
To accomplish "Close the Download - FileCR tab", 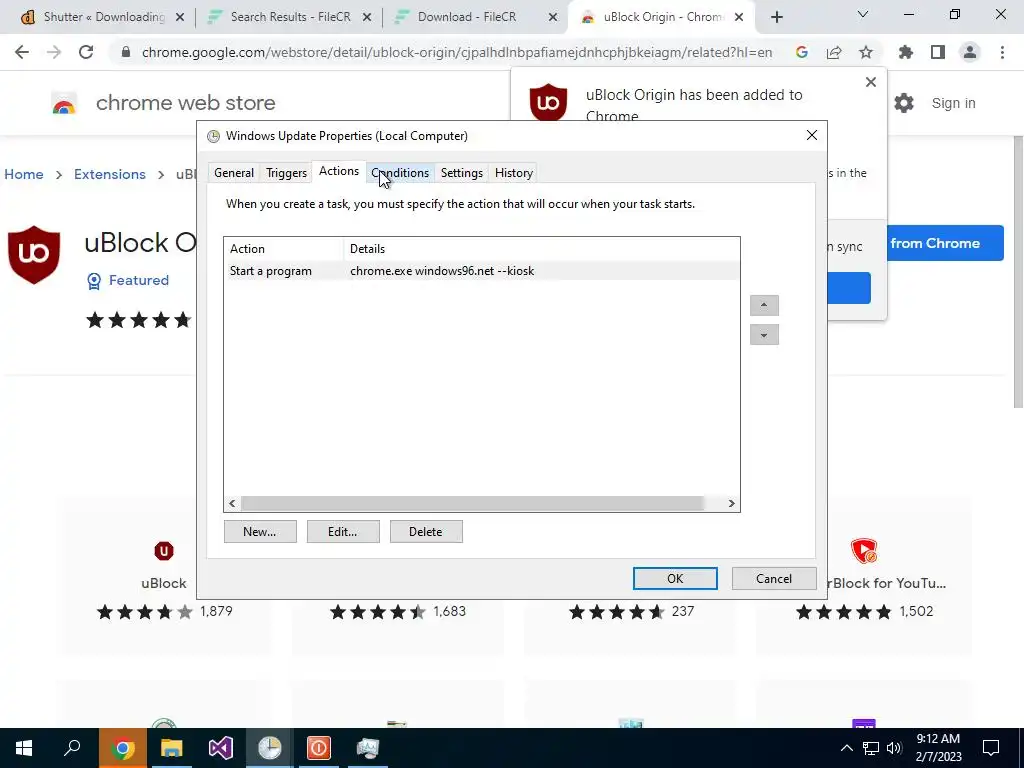I will pyautogui.click(x=553, y=17).
